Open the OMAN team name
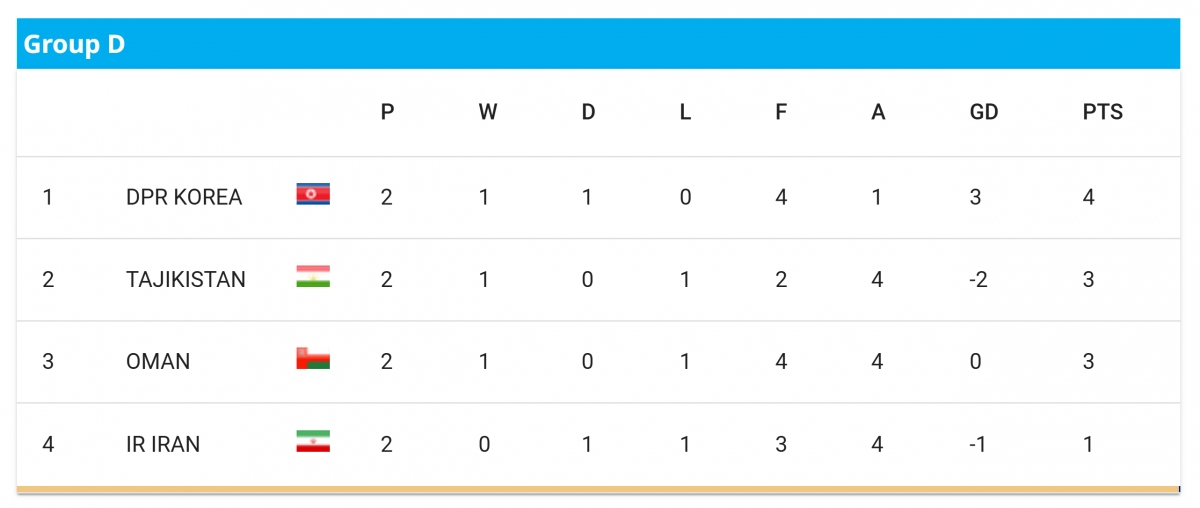This screenshot has width=1200, height=508. tap(158, 361)
